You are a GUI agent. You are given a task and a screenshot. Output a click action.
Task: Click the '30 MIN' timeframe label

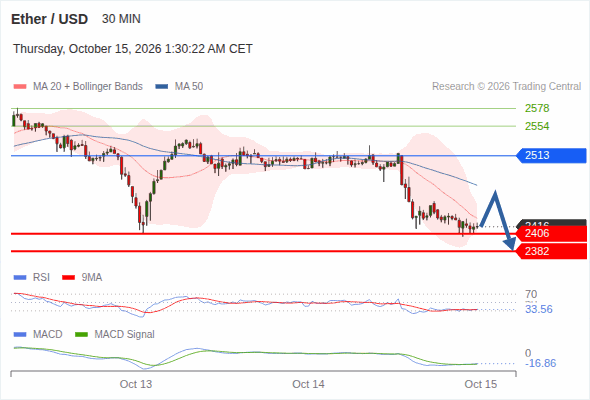[121, 19]
